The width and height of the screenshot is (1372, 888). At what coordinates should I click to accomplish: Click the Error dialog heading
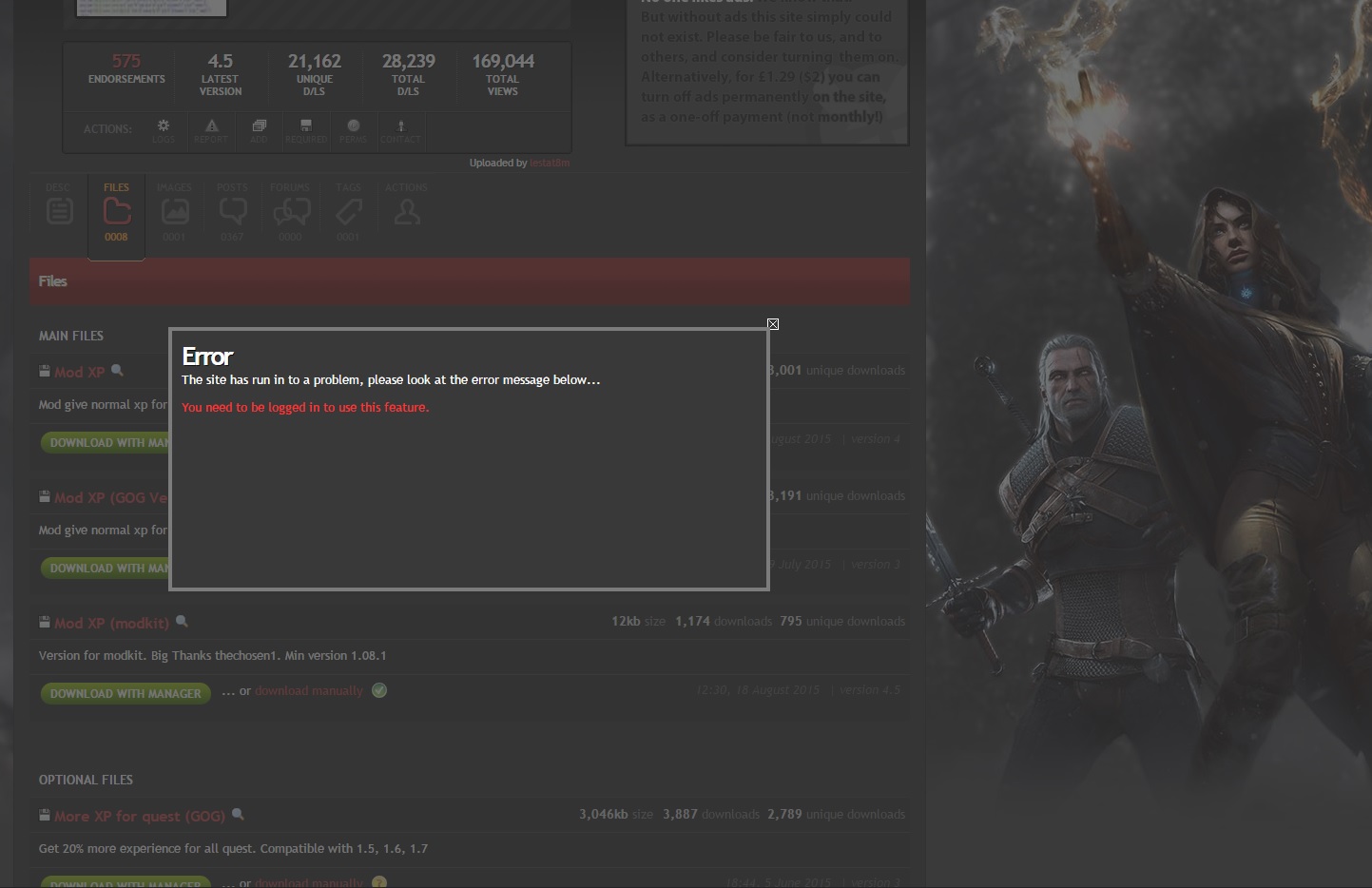tap(207, 357)
